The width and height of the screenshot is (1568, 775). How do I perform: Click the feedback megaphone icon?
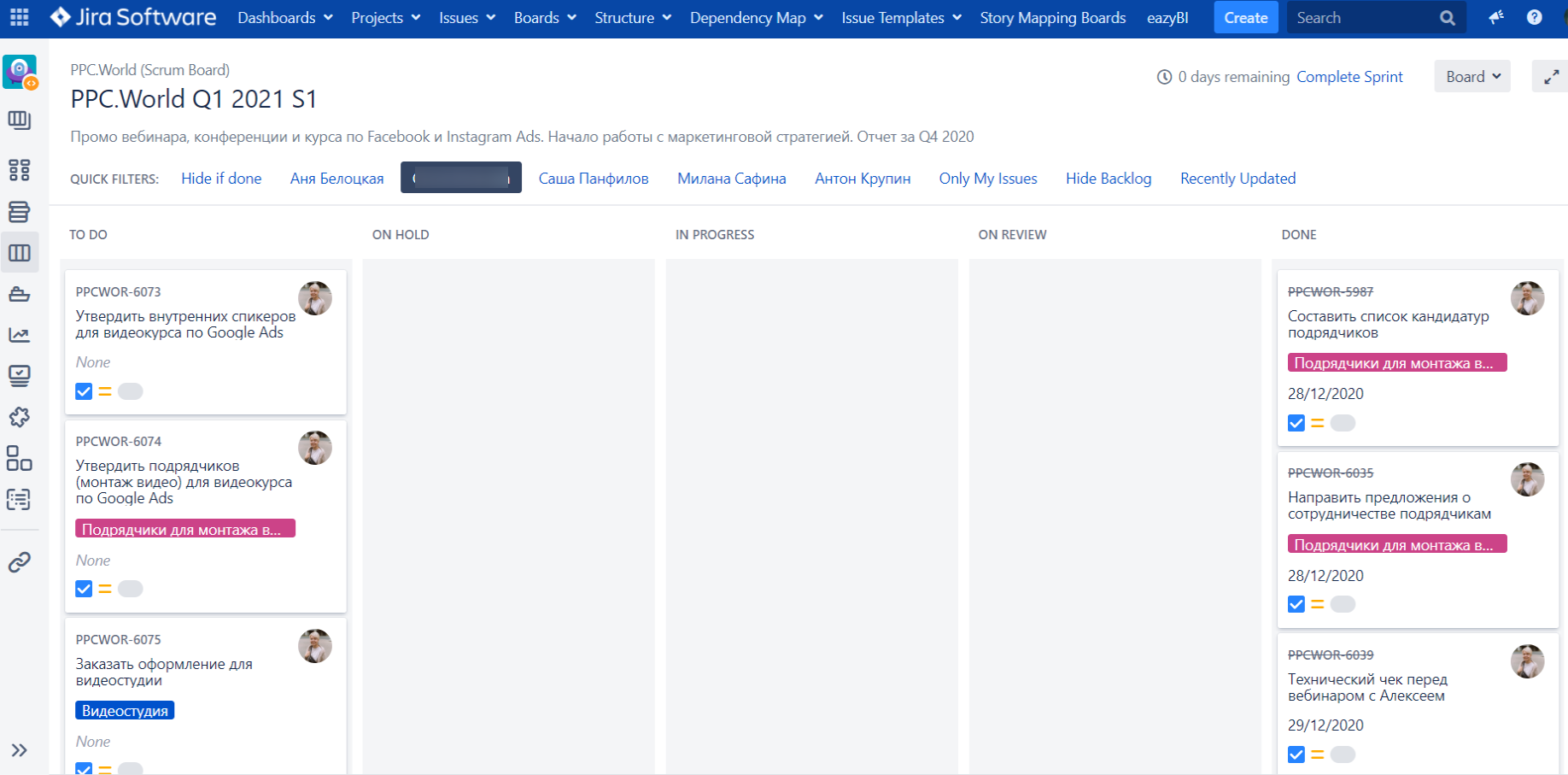(1496, 17)
